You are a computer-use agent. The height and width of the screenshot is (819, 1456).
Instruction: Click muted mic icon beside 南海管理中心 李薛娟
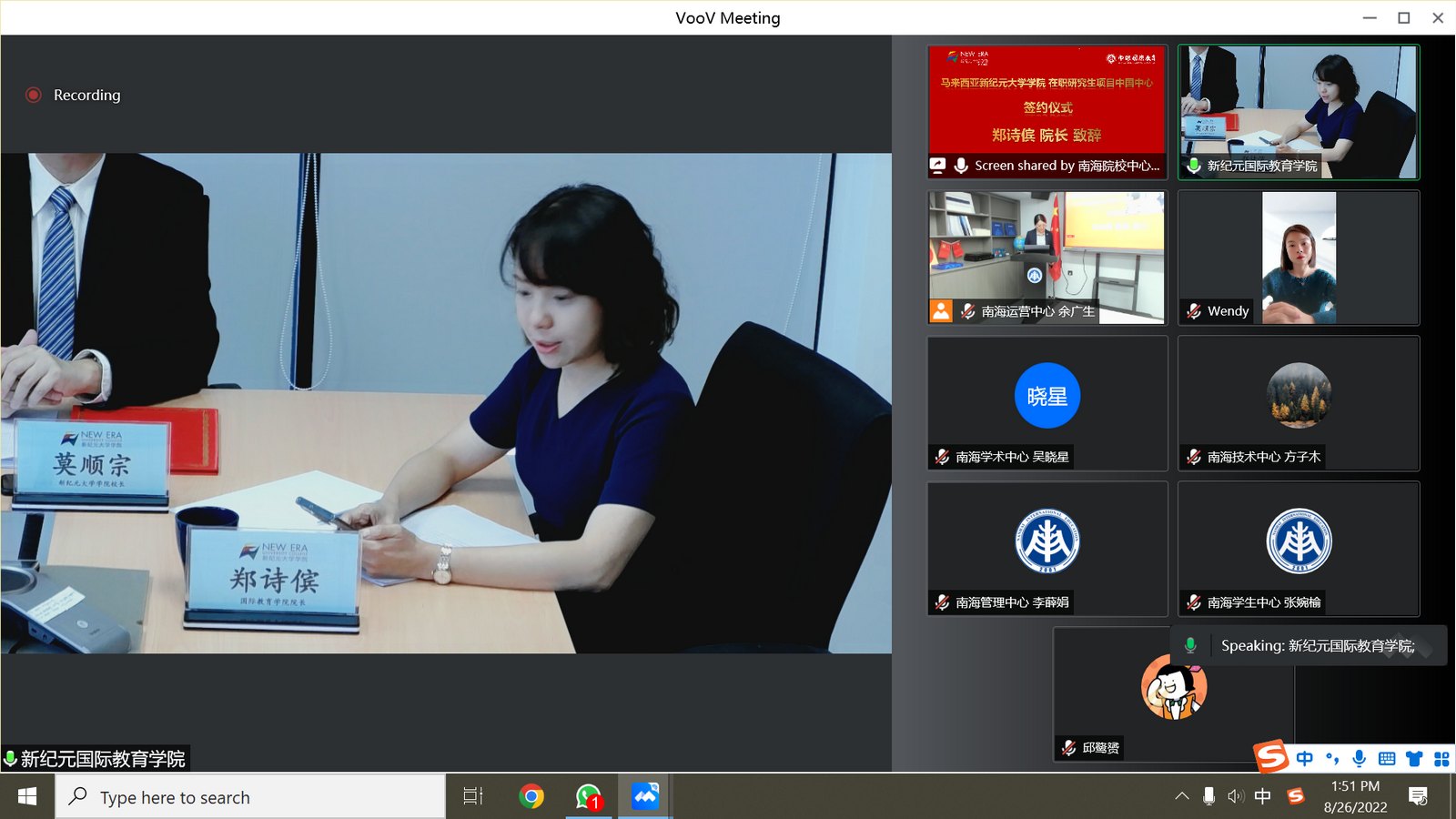point(942,602)
